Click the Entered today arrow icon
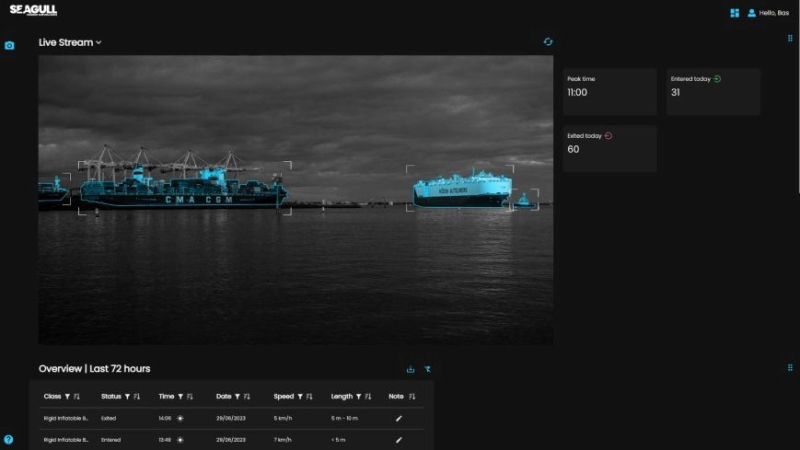800x450 pixels. pyautogui.click(x=717, y=79)
